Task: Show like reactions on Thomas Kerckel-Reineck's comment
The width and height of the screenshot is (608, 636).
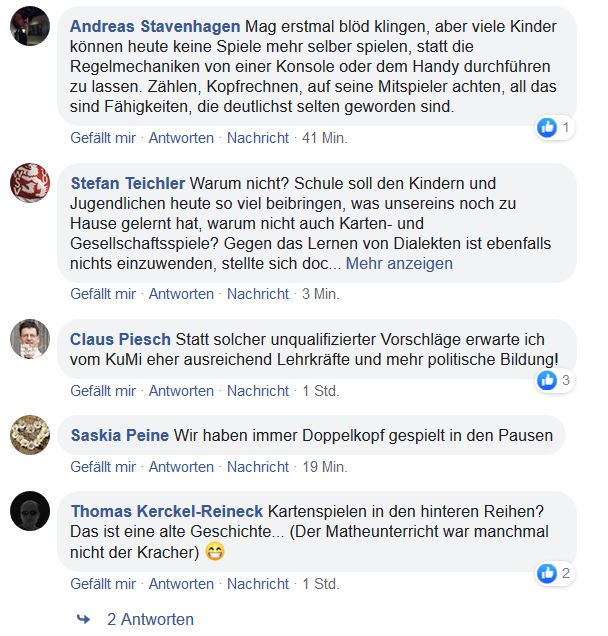Action: point(554,573)
